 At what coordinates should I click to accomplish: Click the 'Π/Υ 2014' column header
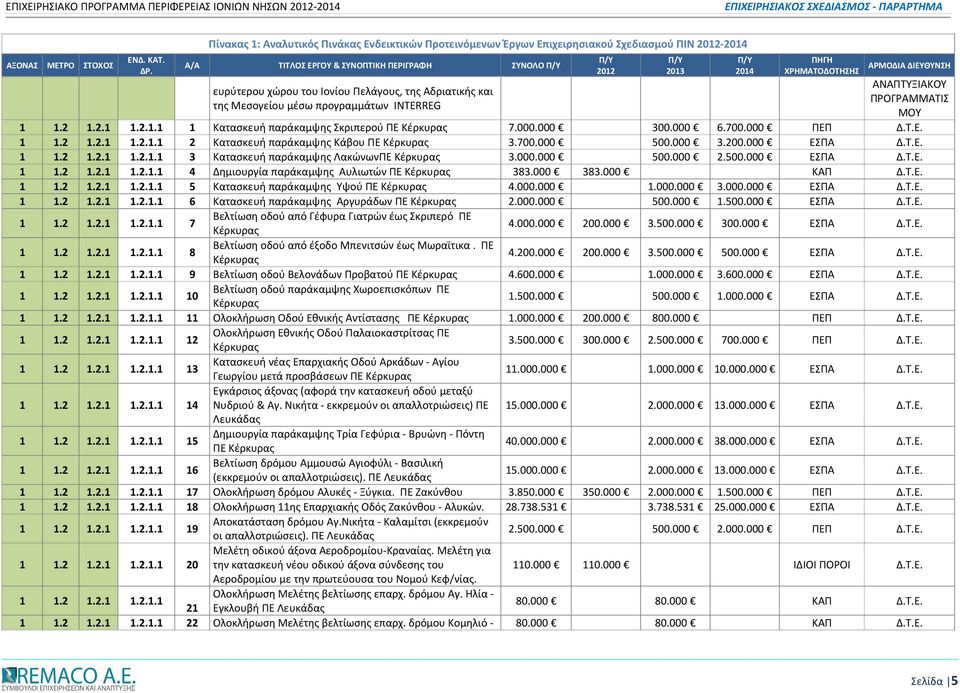pyautogui.click(x=744, y=66)
